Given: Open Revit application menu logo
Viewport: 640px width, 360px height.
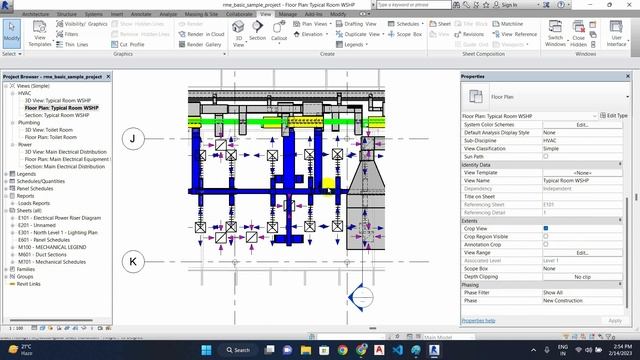Looking at the screenshot, I should (7, 5).
